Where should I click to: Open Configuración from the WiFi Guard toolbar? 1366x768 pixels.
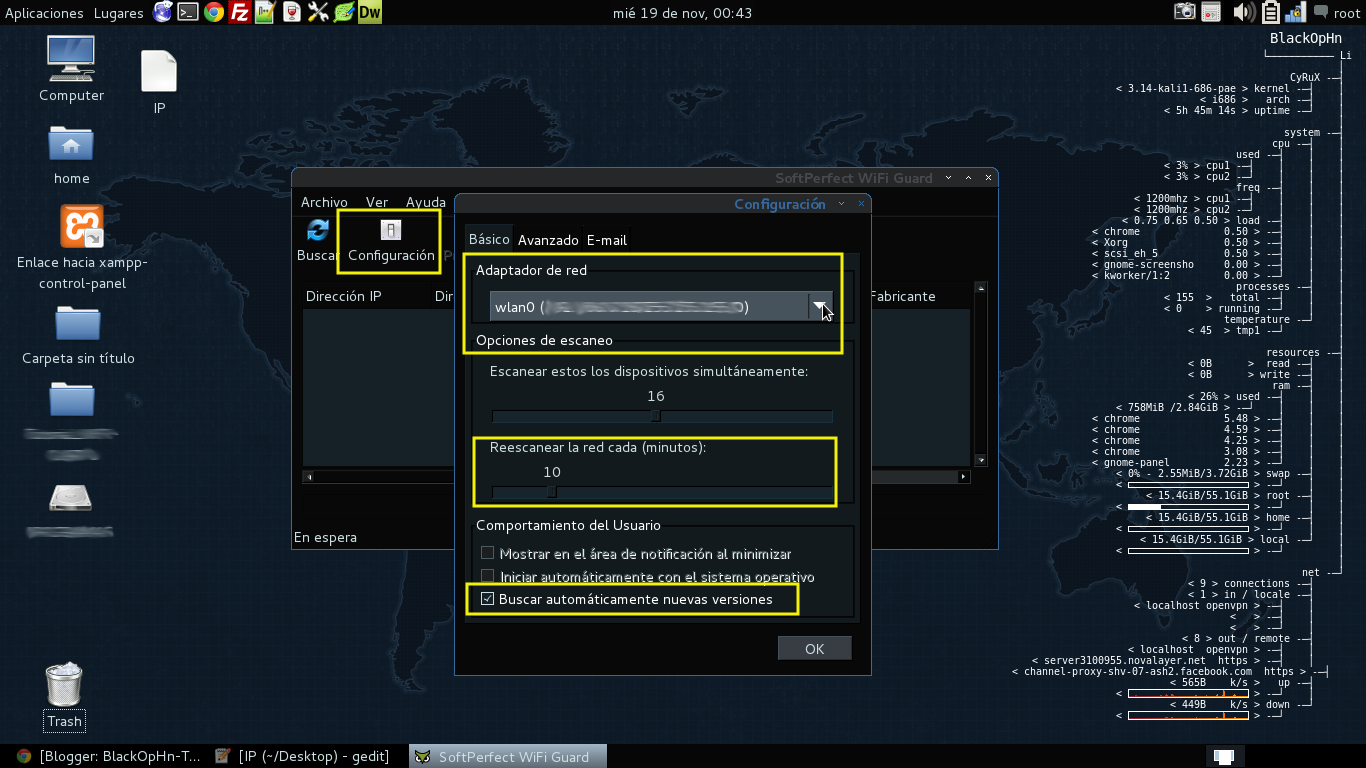point(391,241)
